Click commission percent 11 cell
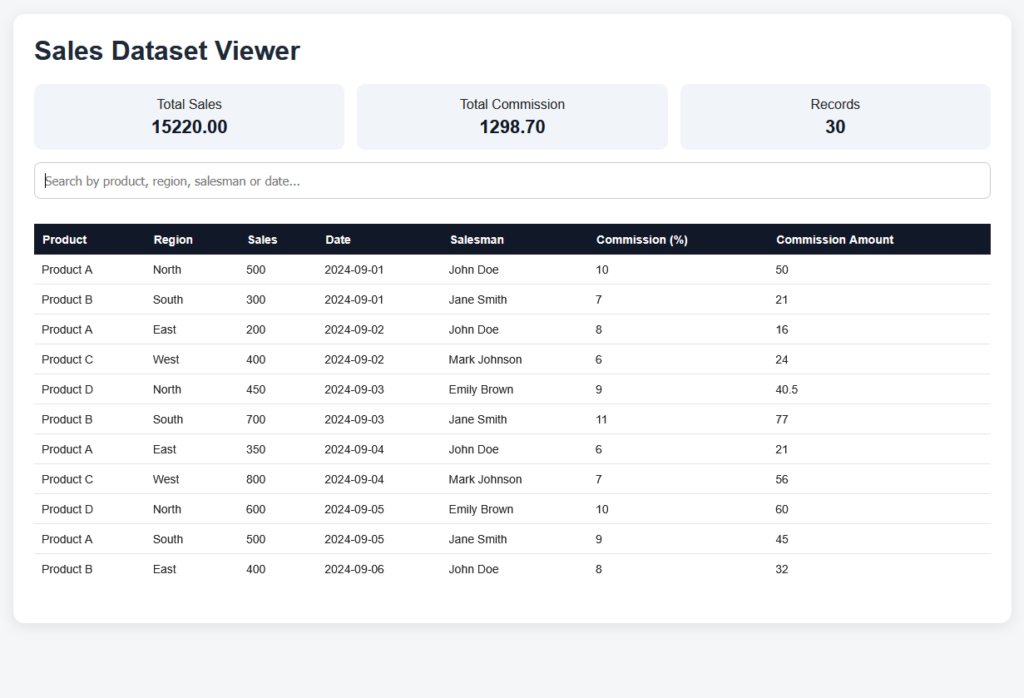 [601, 420]
